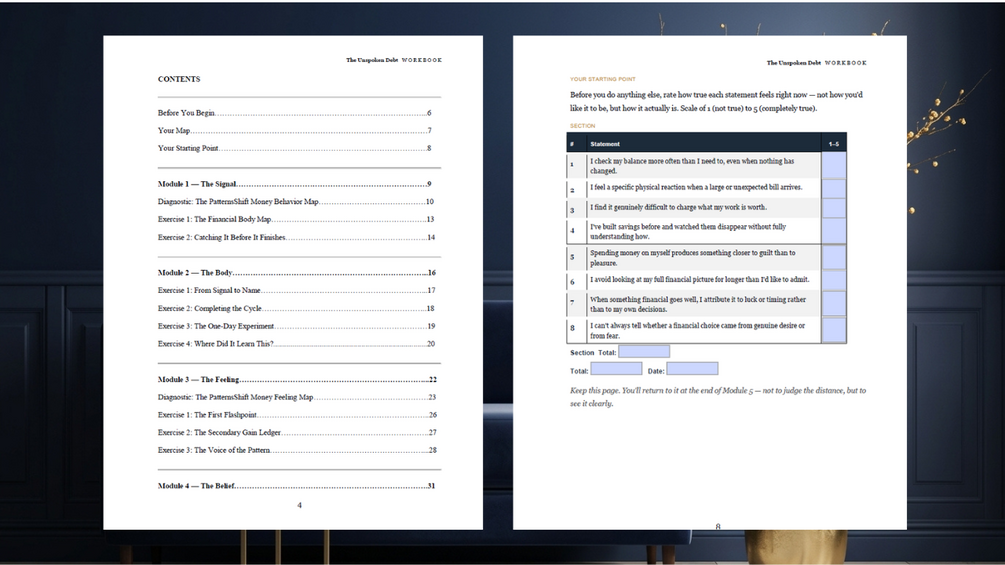Viewport: 1005px width, 565px height.
Task: Click the '1–5' table column header
Action: (834, 144)
